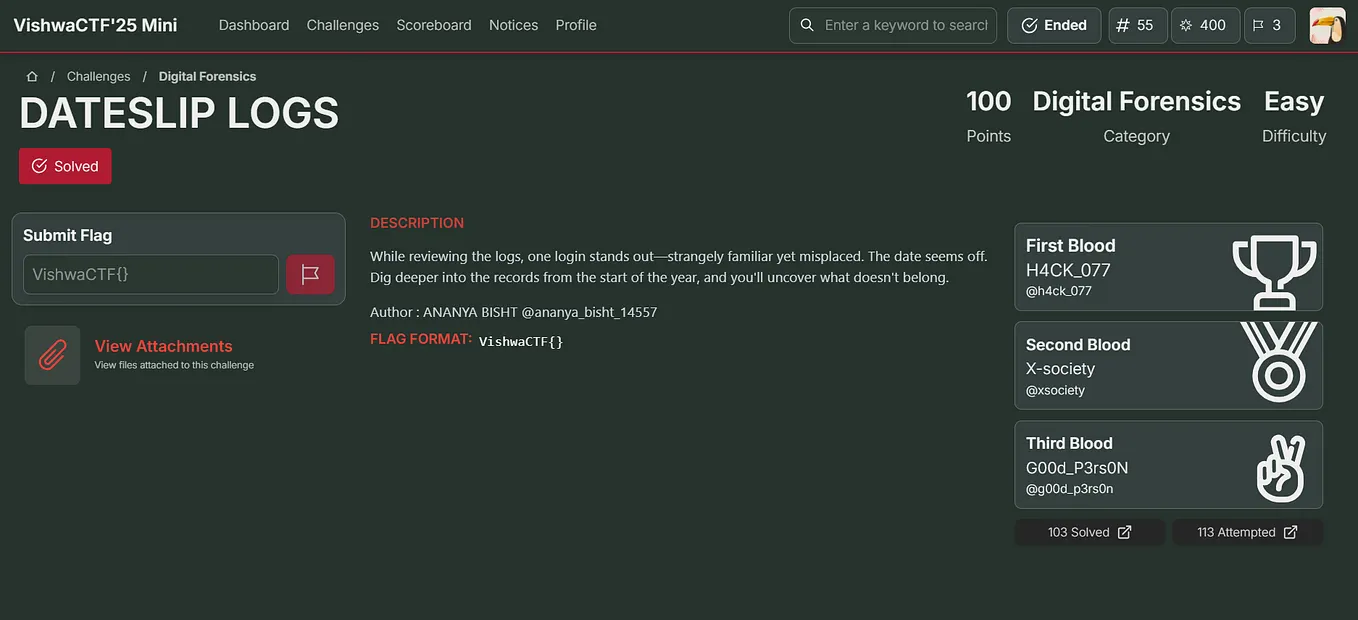Image resolution: width=1358 pixels, height=620 pixels.
Task: Switch to the Challenges page
Action: pyautogui.click(x=342, y=24)
